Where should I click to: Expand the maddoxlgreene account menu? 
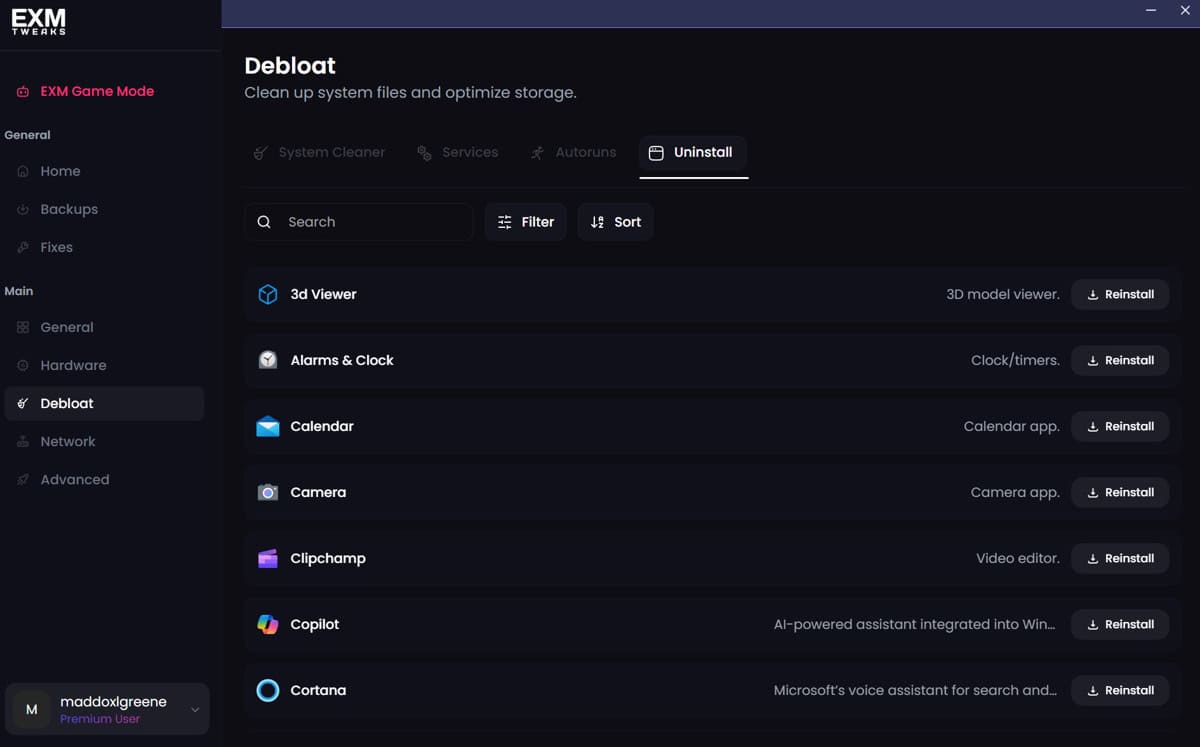[x=194, y=710]
